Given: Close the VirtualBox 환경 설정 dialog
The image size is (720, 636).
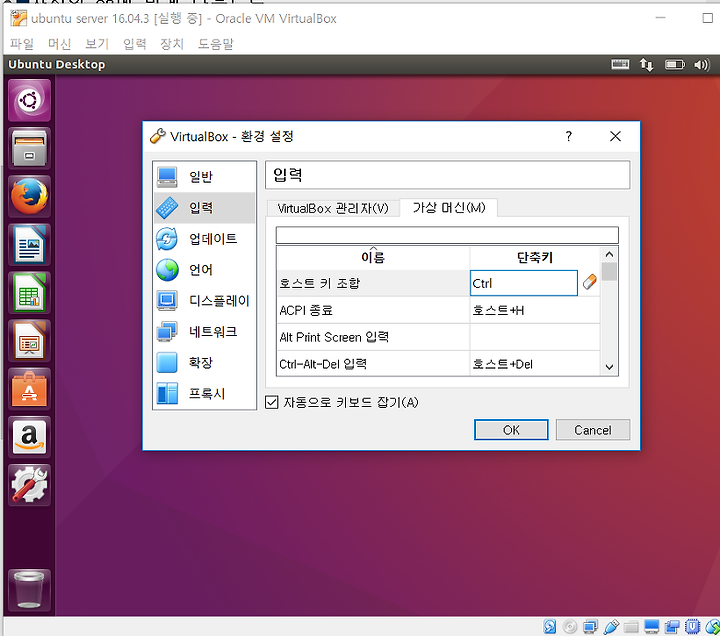Looking at the screenshot, I should tap(615, 136).
